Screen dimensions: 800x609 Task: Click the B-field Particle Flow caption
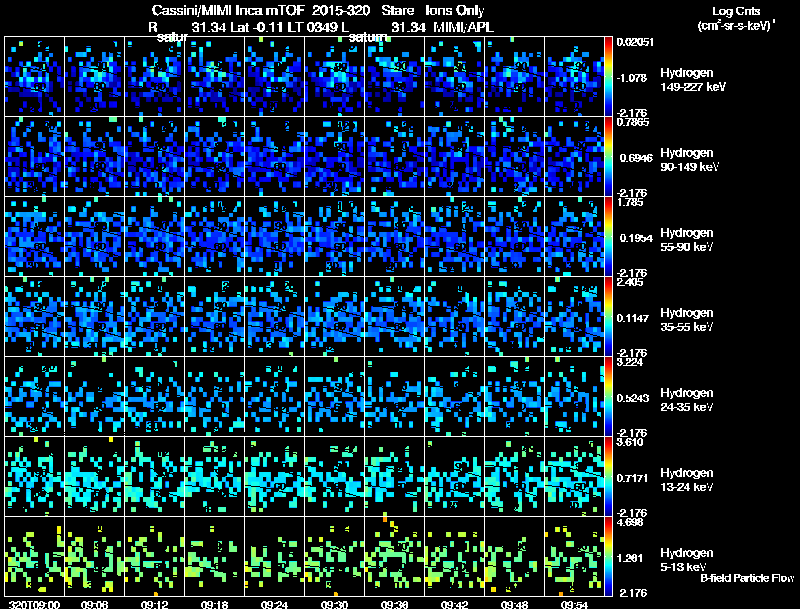coord(747,578)
